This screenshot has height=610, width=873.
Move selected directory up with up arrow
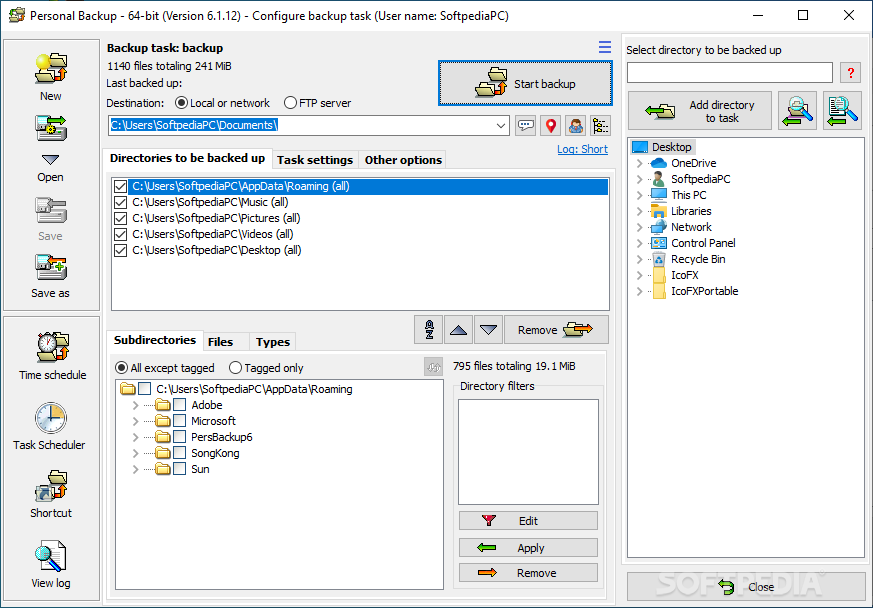458,329
